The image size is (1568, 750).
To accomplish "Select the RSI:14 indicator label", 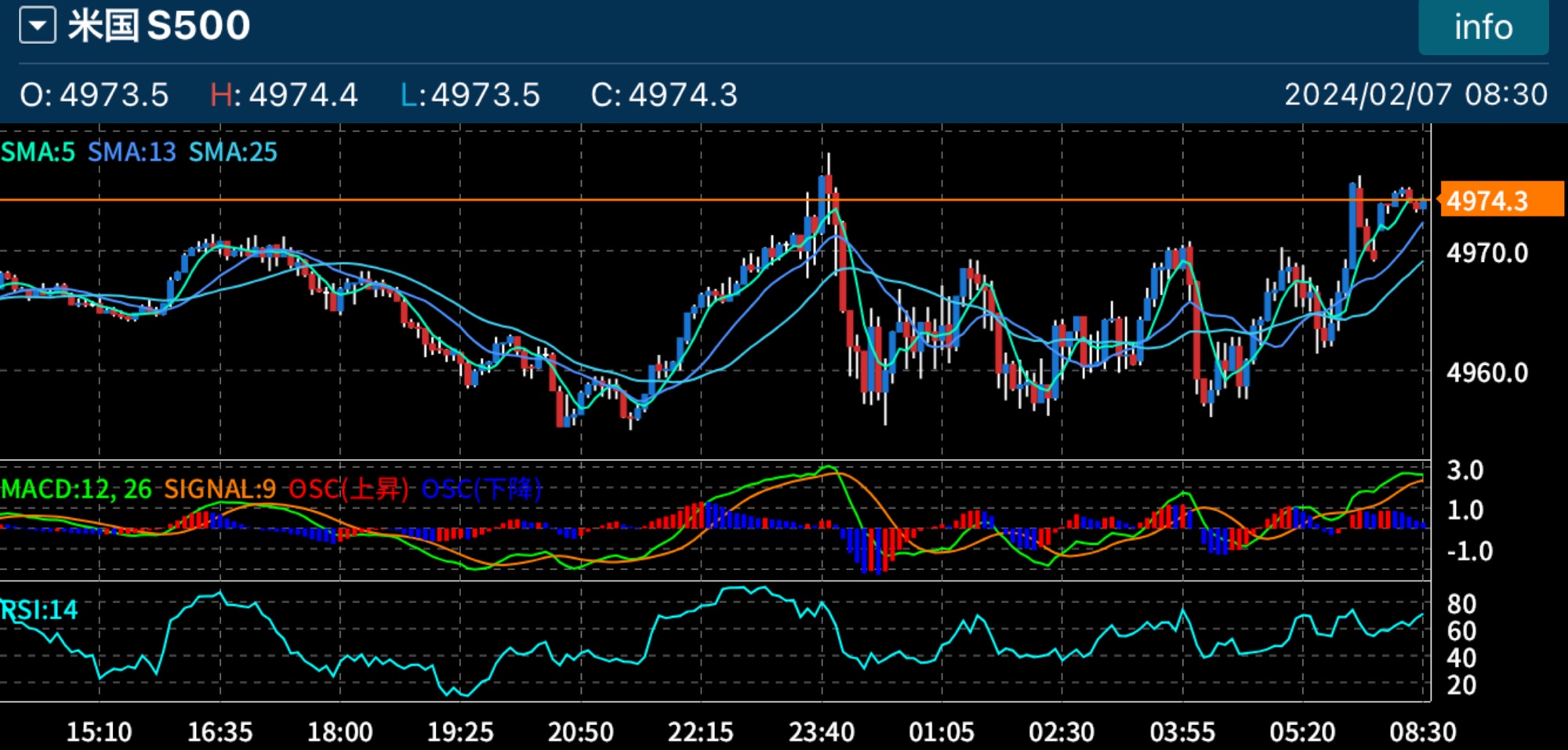I will 39,610.
